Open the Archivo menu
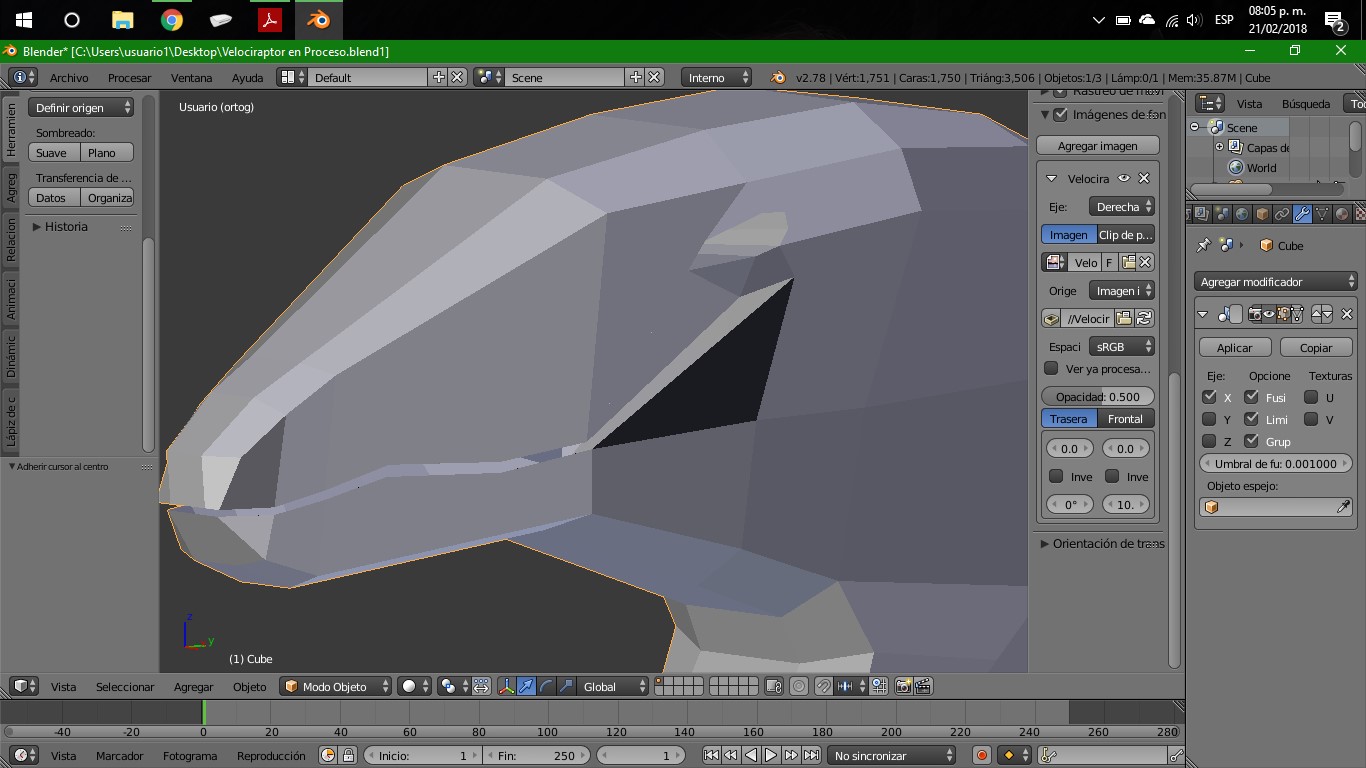Screen dimensions: 1366x768 (69, 77)
